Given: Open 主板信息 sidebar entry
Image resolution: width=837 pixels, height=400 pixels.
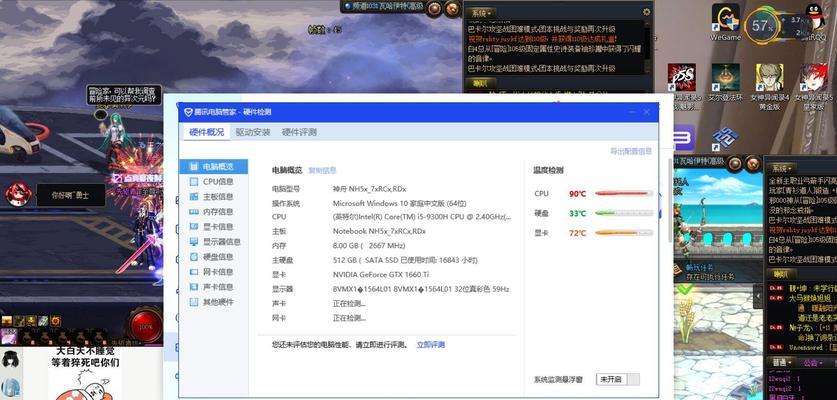Looking at the screenshot, I should tap(214, 197).
